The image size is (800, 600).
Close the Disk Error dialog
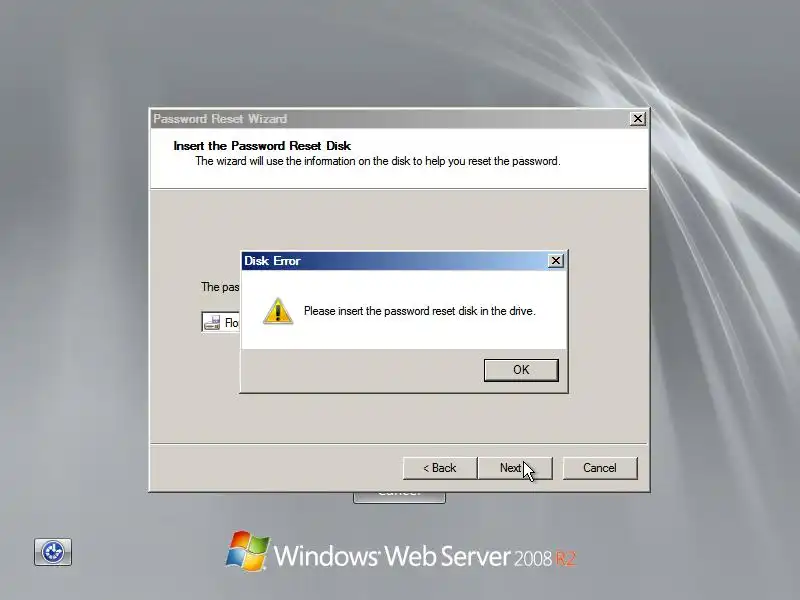coord(556,261)
